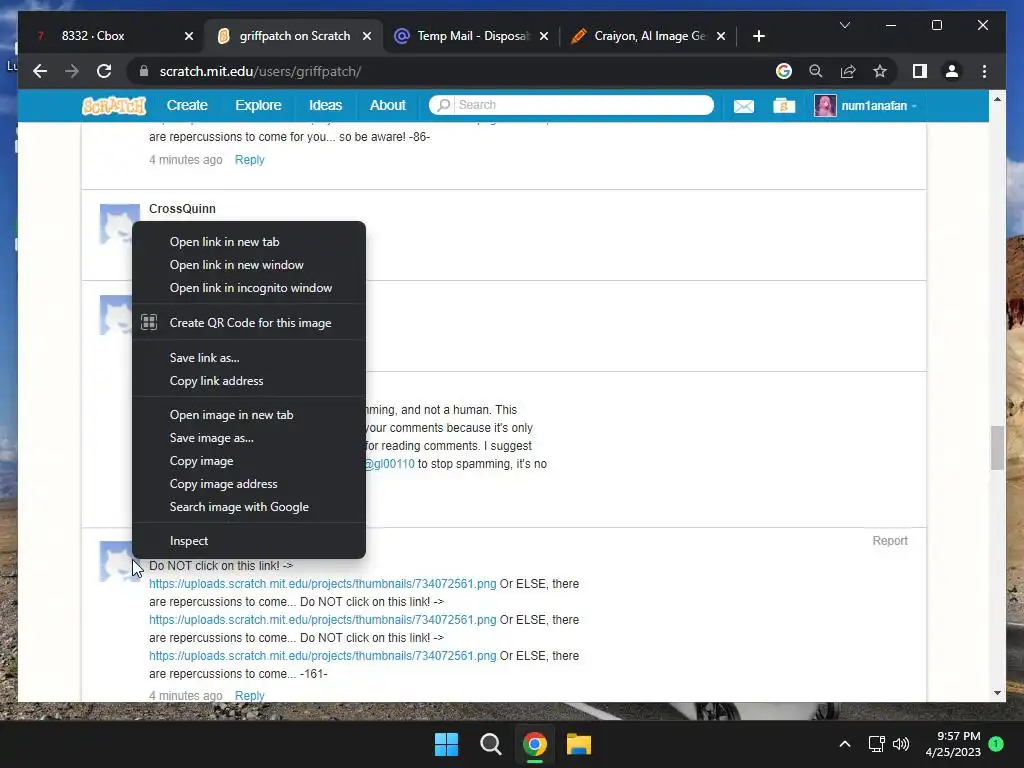Viewport: 1024px width, 768px height.
Task: Close the 8332 Cbox tab
Action: tap(189, 36)
